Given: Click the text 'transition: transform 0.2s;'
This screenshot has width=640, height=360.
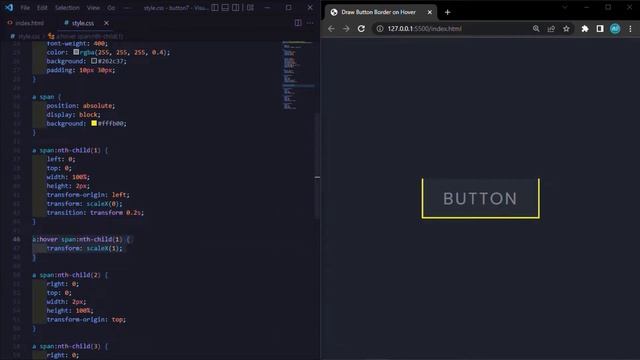Looking at the screenshot, I should click(95, 213).
